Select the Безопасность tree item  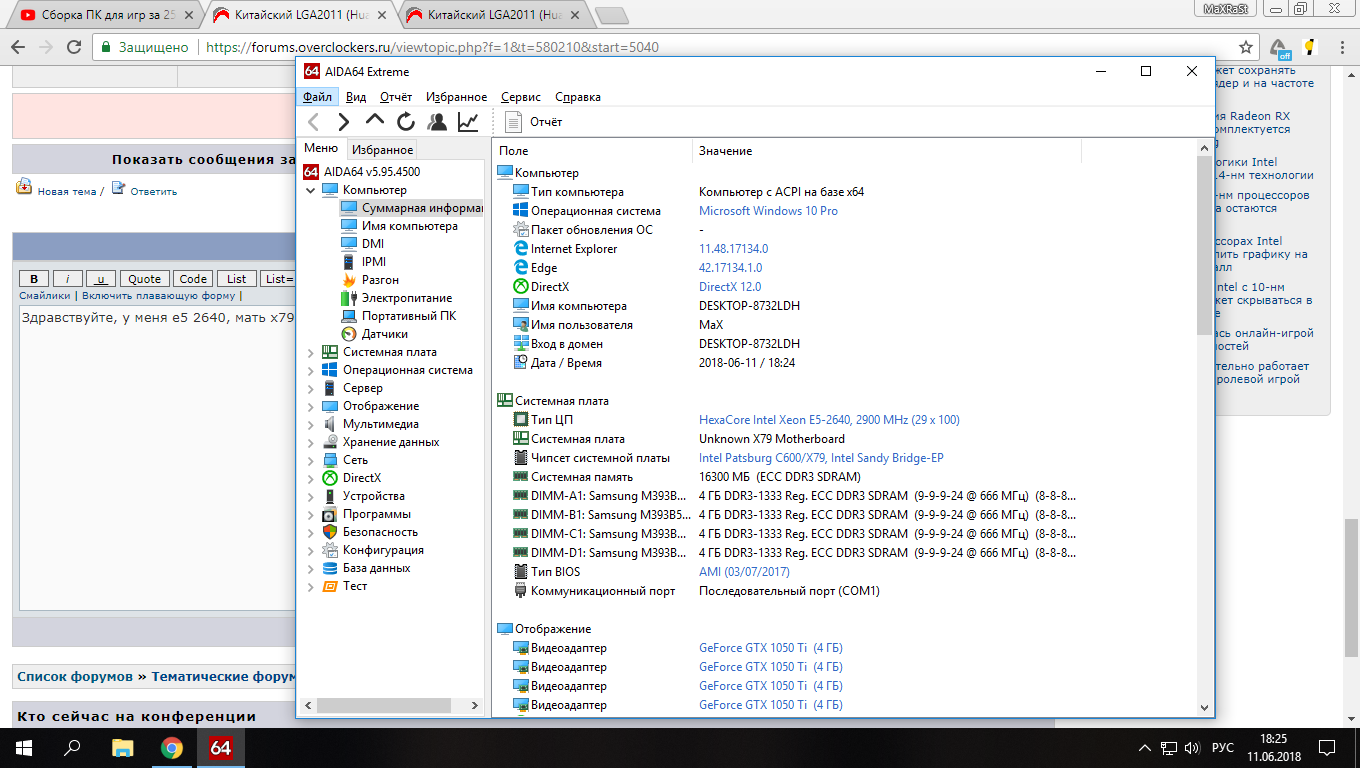click(x=370, y=532)
